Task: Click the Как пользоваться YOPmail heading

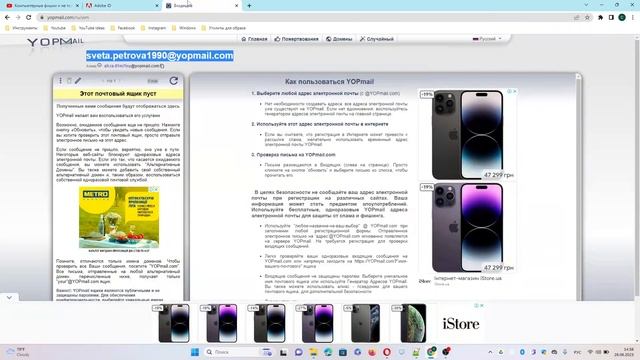Action: (x=329, y=81)
